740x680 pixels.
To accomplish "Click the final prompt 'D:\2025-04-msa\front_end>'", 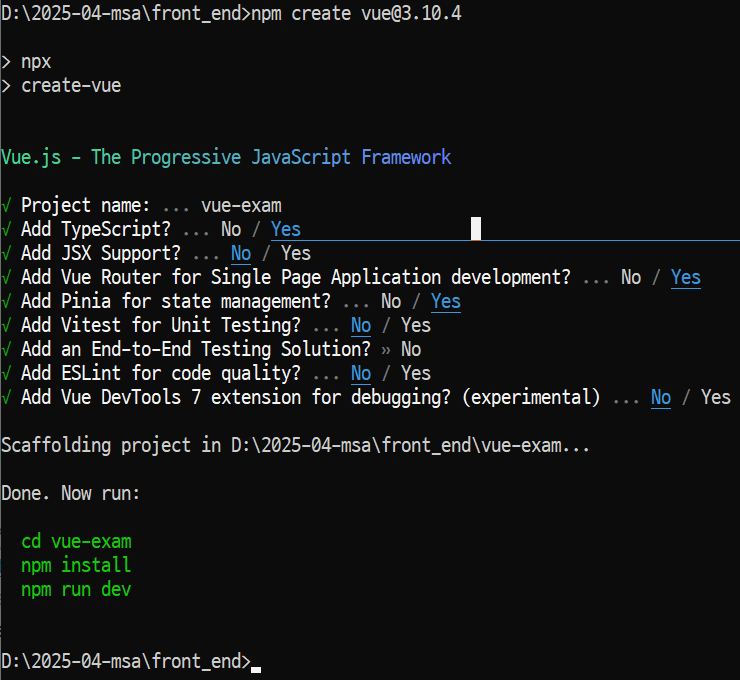I will point(126,662).
